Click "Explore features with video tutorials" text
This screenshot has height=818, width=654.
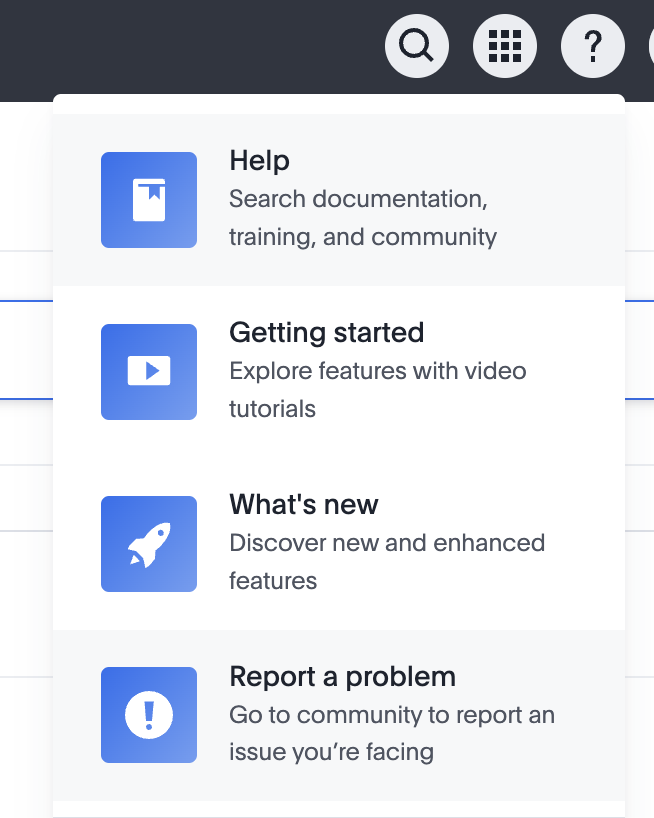pyautogui.click(x=378, y=390)
